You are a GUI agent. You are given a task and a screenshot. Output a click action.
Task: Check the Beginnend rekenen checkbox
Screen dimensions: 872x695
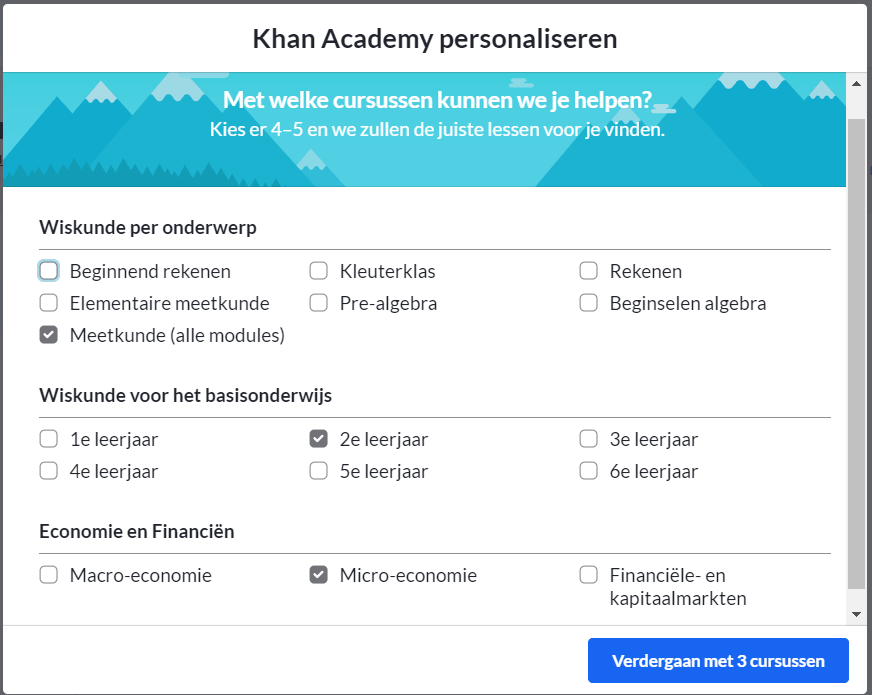pyautogui.click(x=48, y=271)
